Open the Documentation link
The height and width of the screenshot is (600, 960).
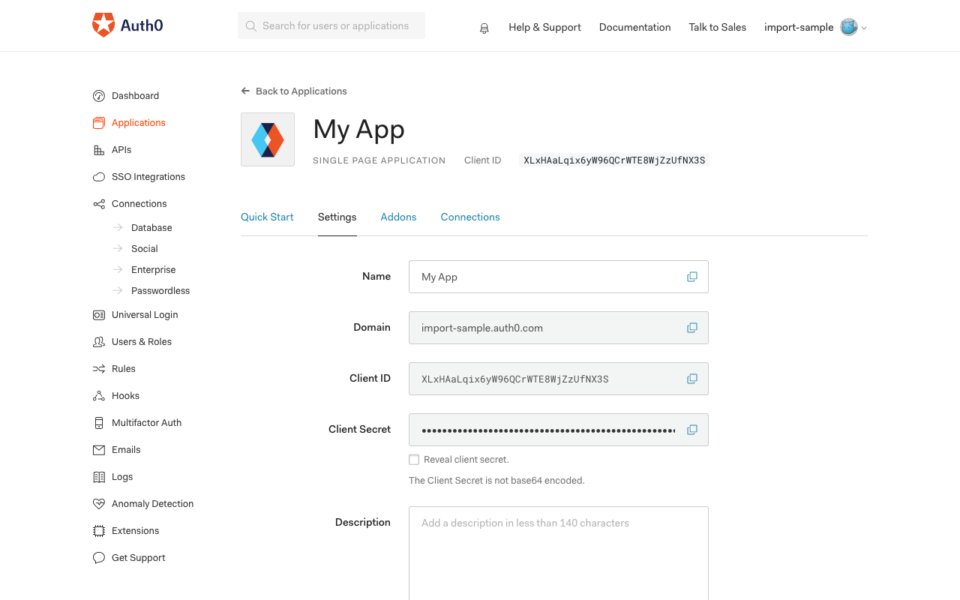point(634,27)
